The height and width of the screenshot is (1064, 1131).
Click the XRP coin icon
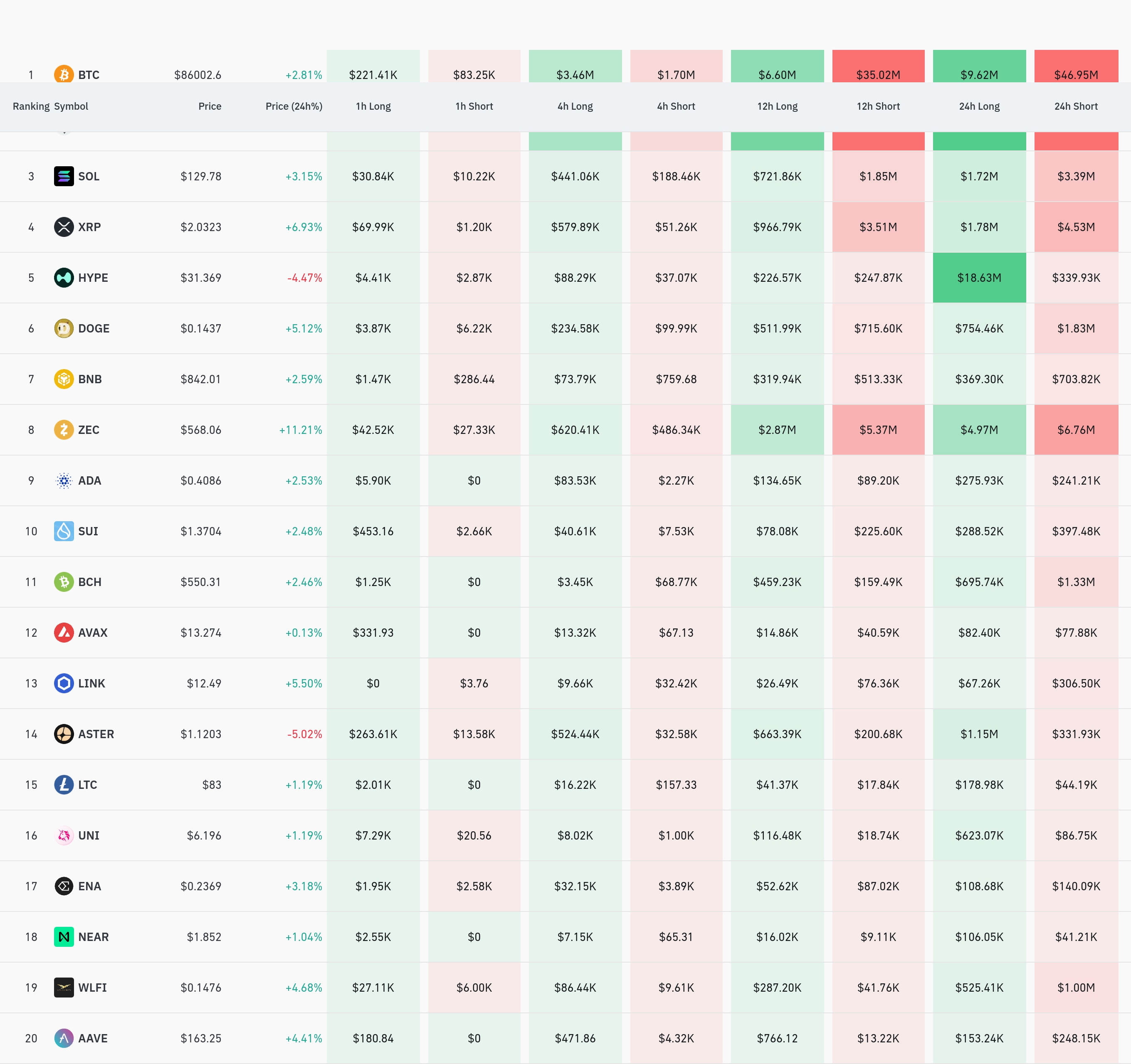coord(64,227)
